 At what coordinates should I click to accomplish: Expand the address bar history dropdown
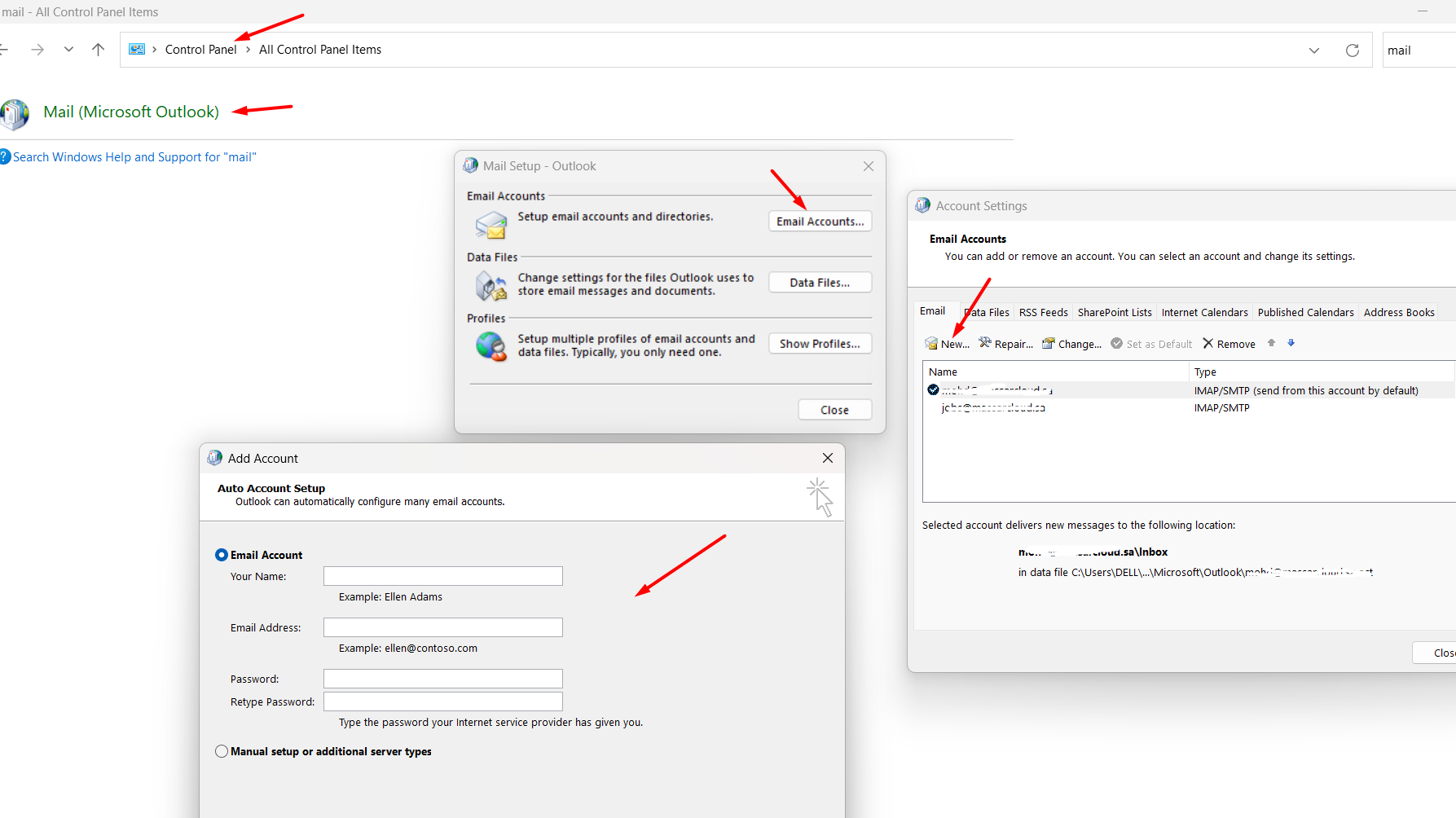(x=1313, y=51)
